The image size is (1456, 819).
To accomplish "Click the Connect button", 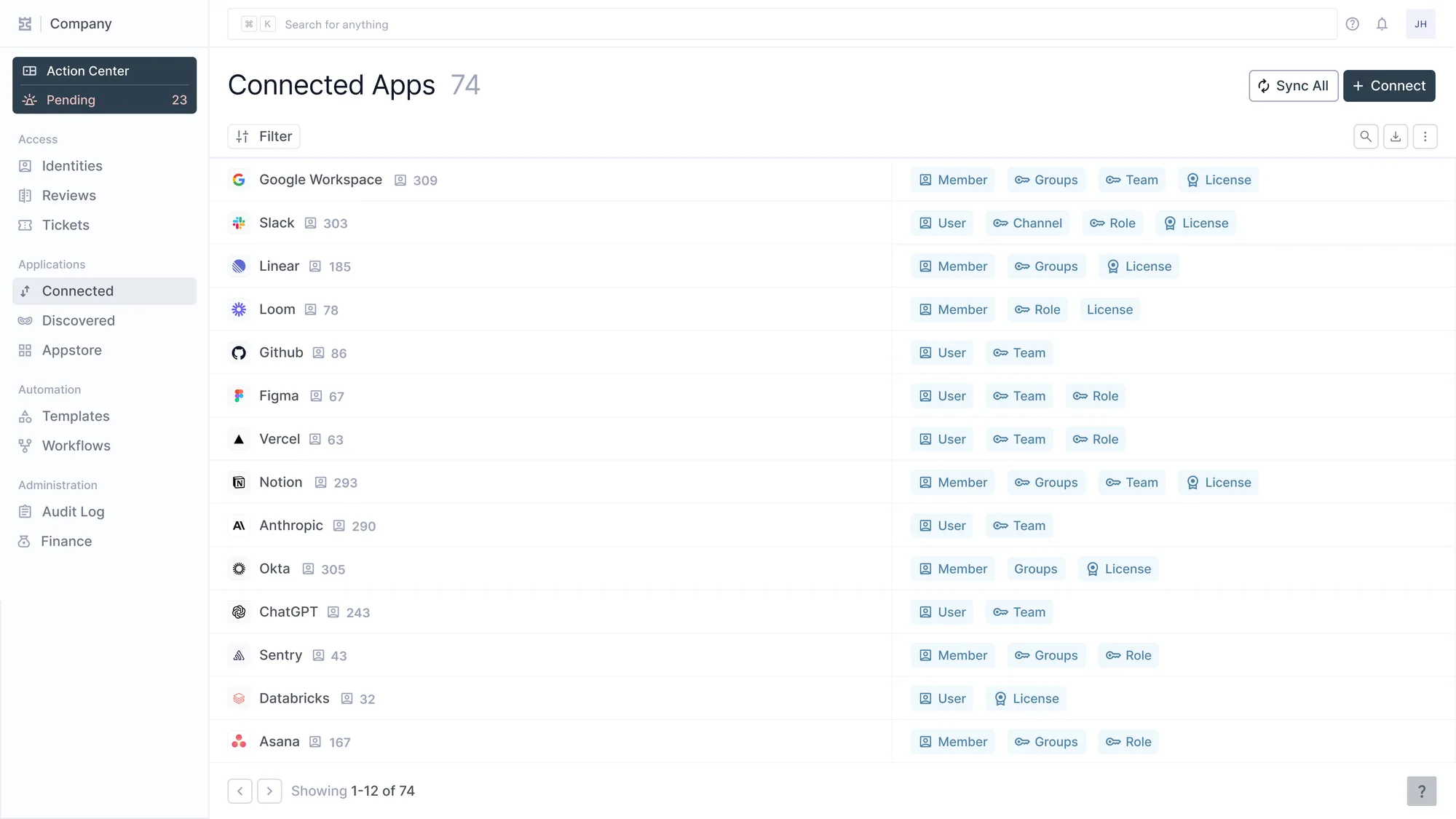I will coord(1389,86).
